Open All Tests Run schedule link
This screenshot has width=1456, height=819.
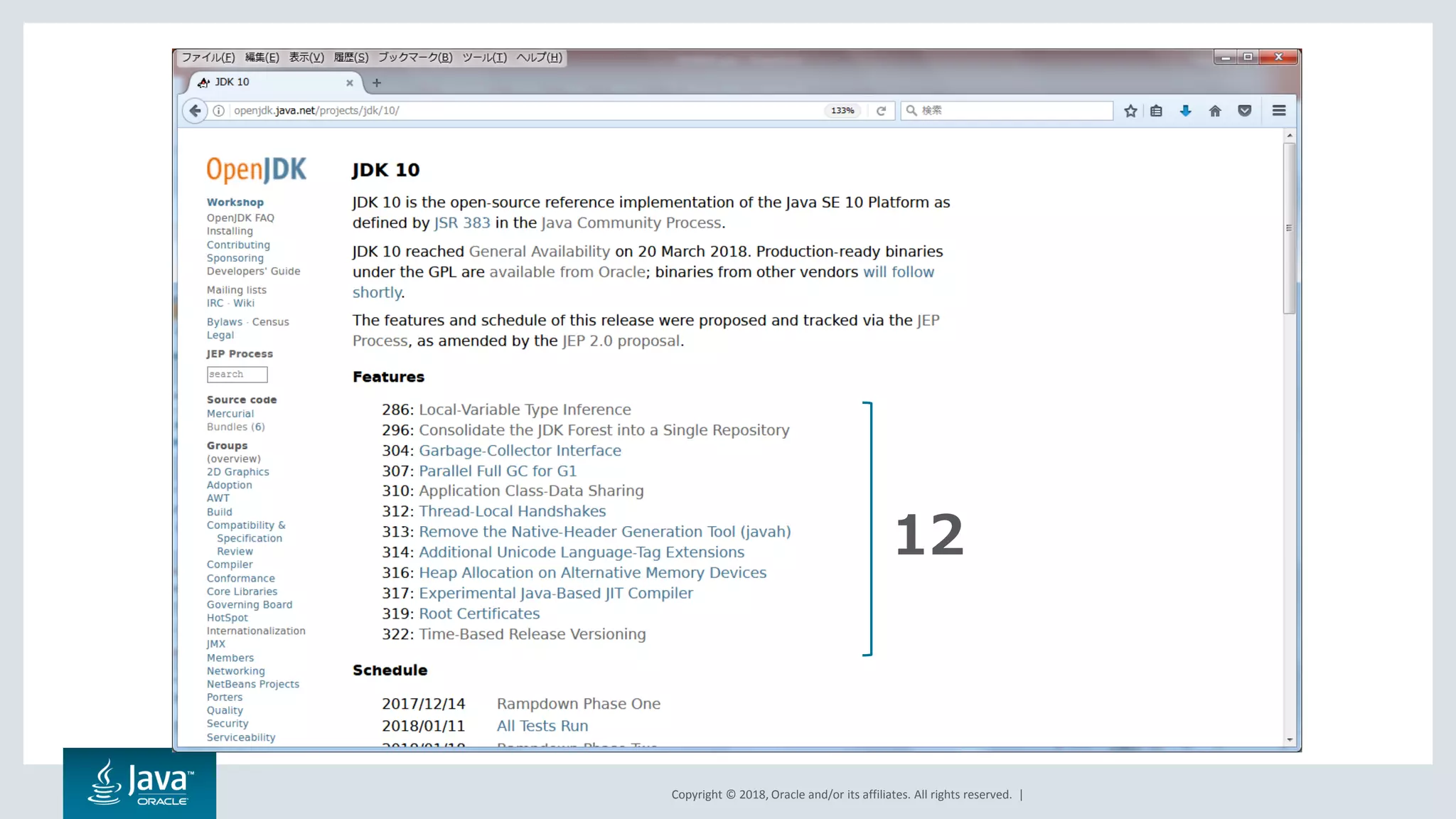coord(542,727)
